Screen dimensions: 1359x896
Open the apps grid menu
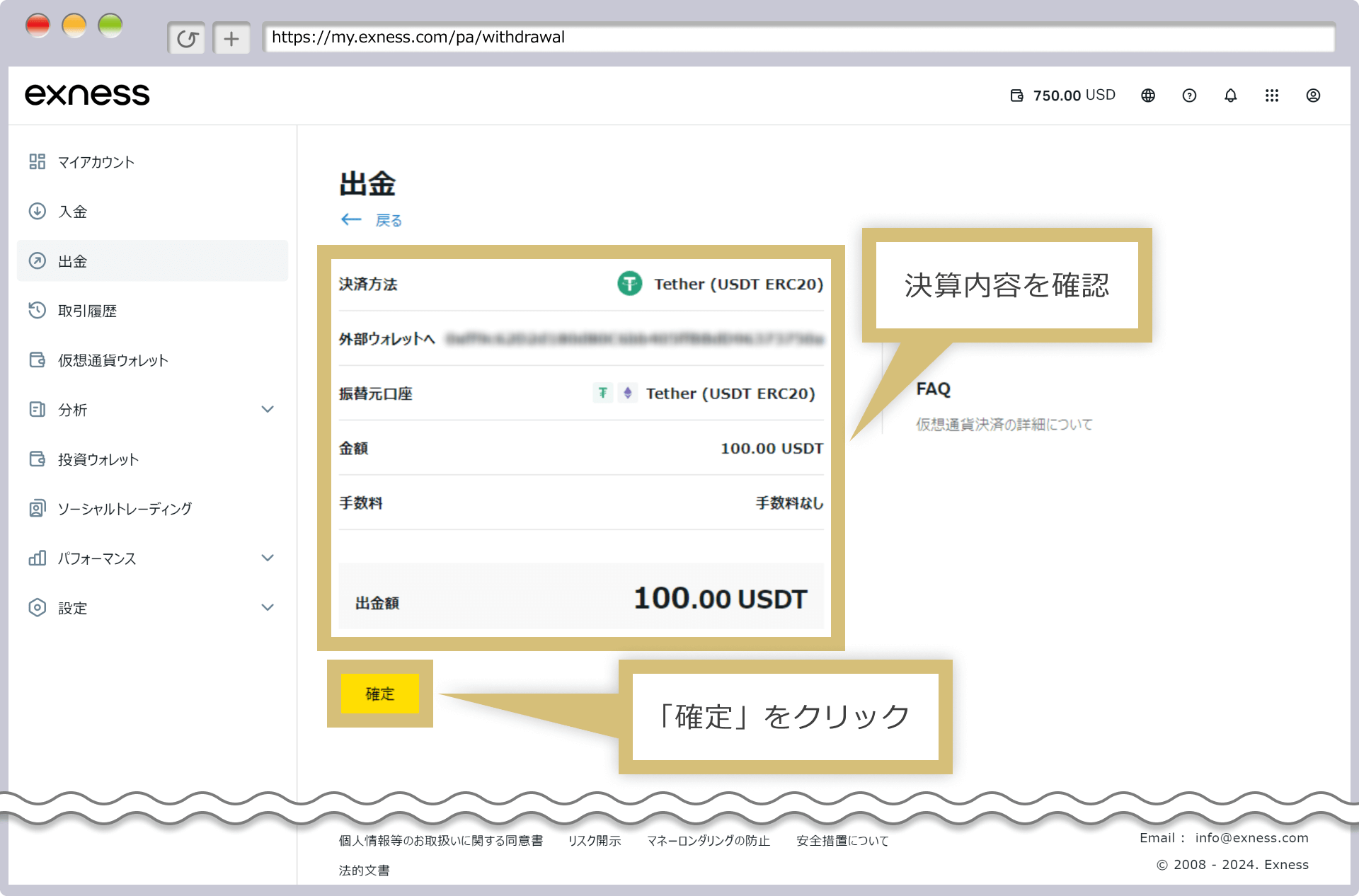pyautogui.click(x=1272, y=96)
